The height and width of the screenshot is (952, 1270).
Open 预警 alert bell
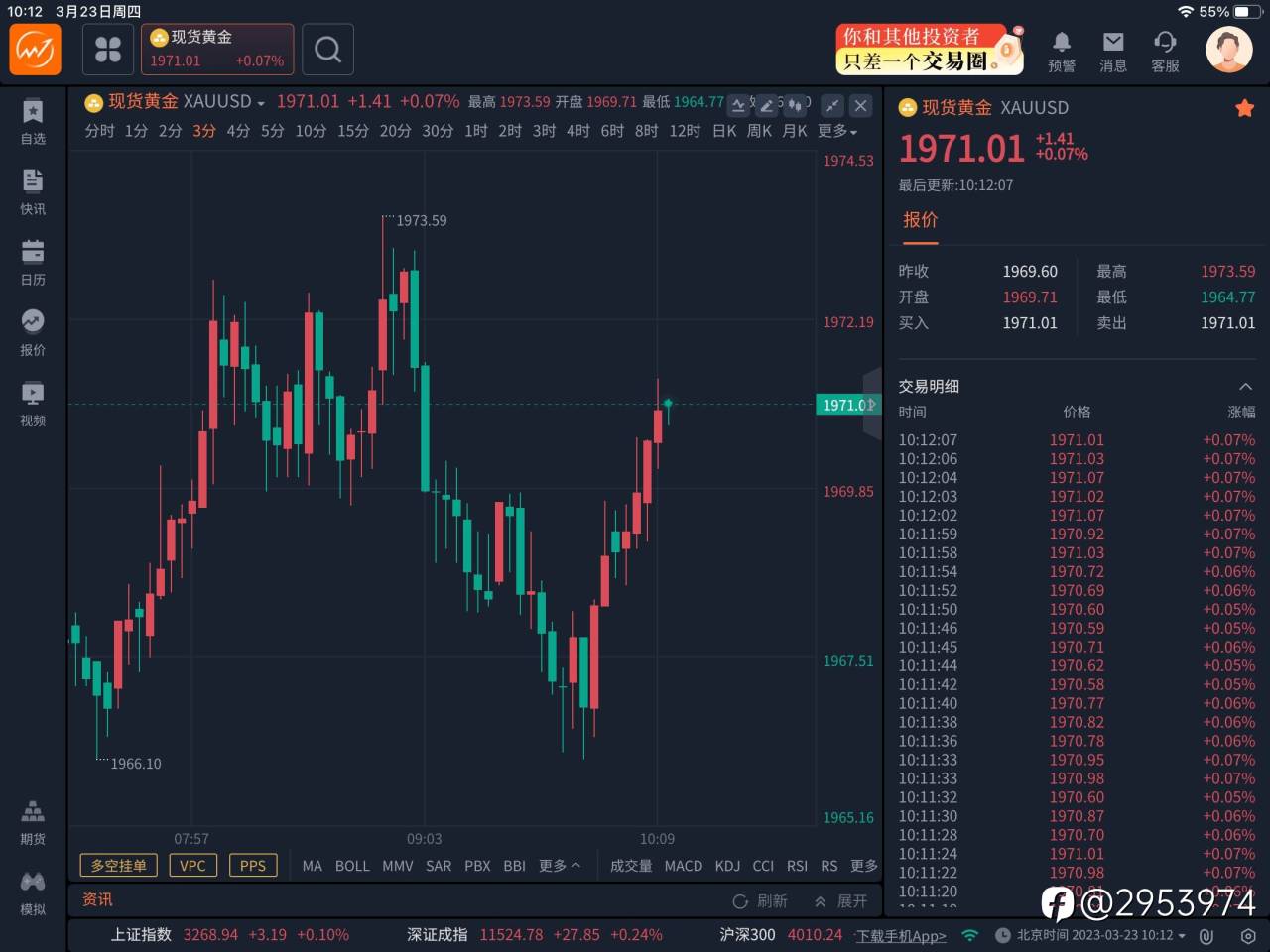pyautogui.click(x=1062, y=51)
